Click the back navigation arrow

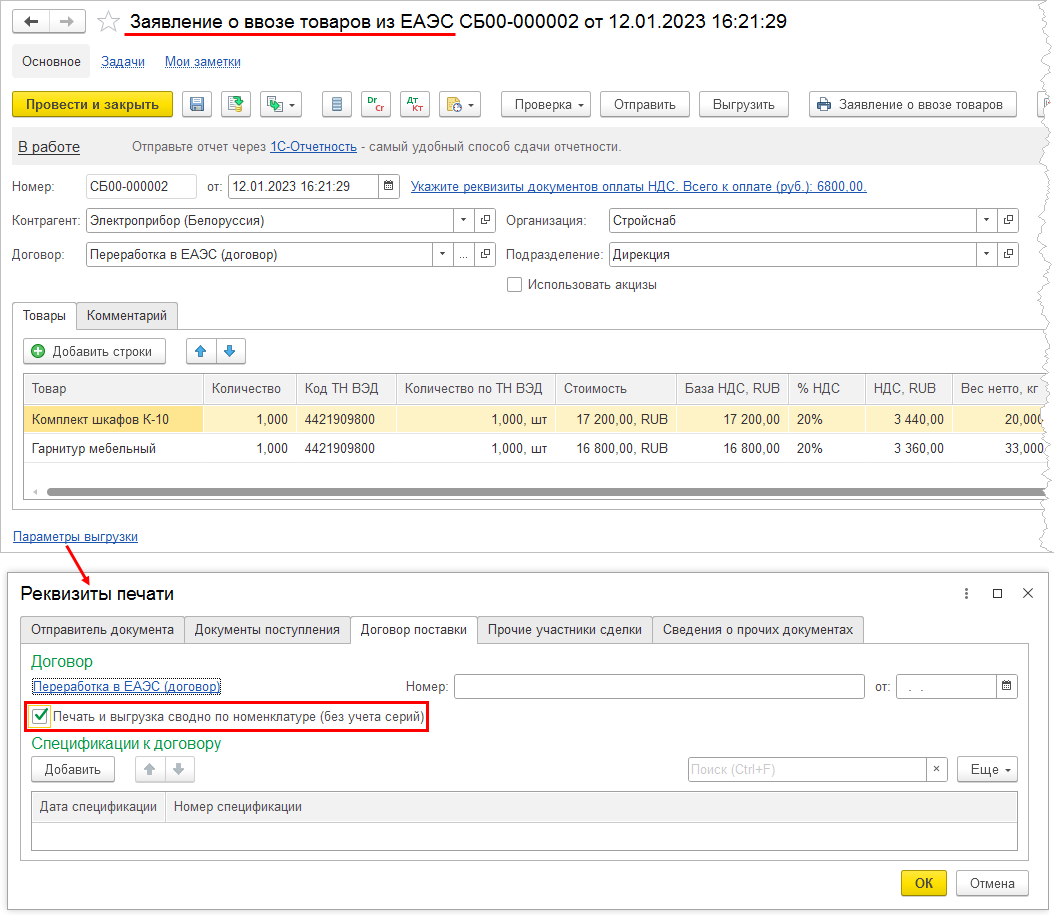click(x=32, y=21)
